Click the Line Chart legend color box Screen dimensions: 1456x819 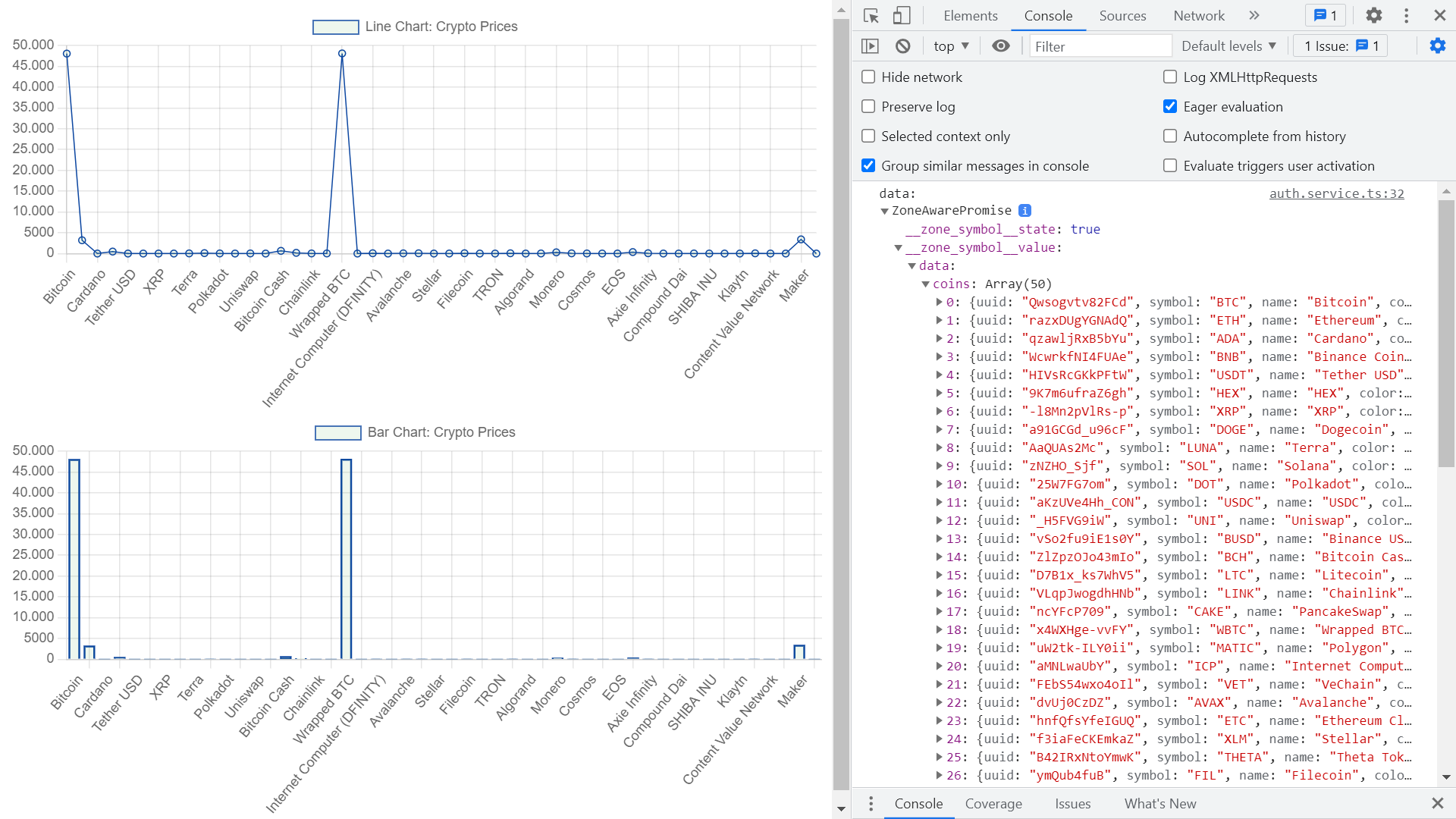(335, 27)
